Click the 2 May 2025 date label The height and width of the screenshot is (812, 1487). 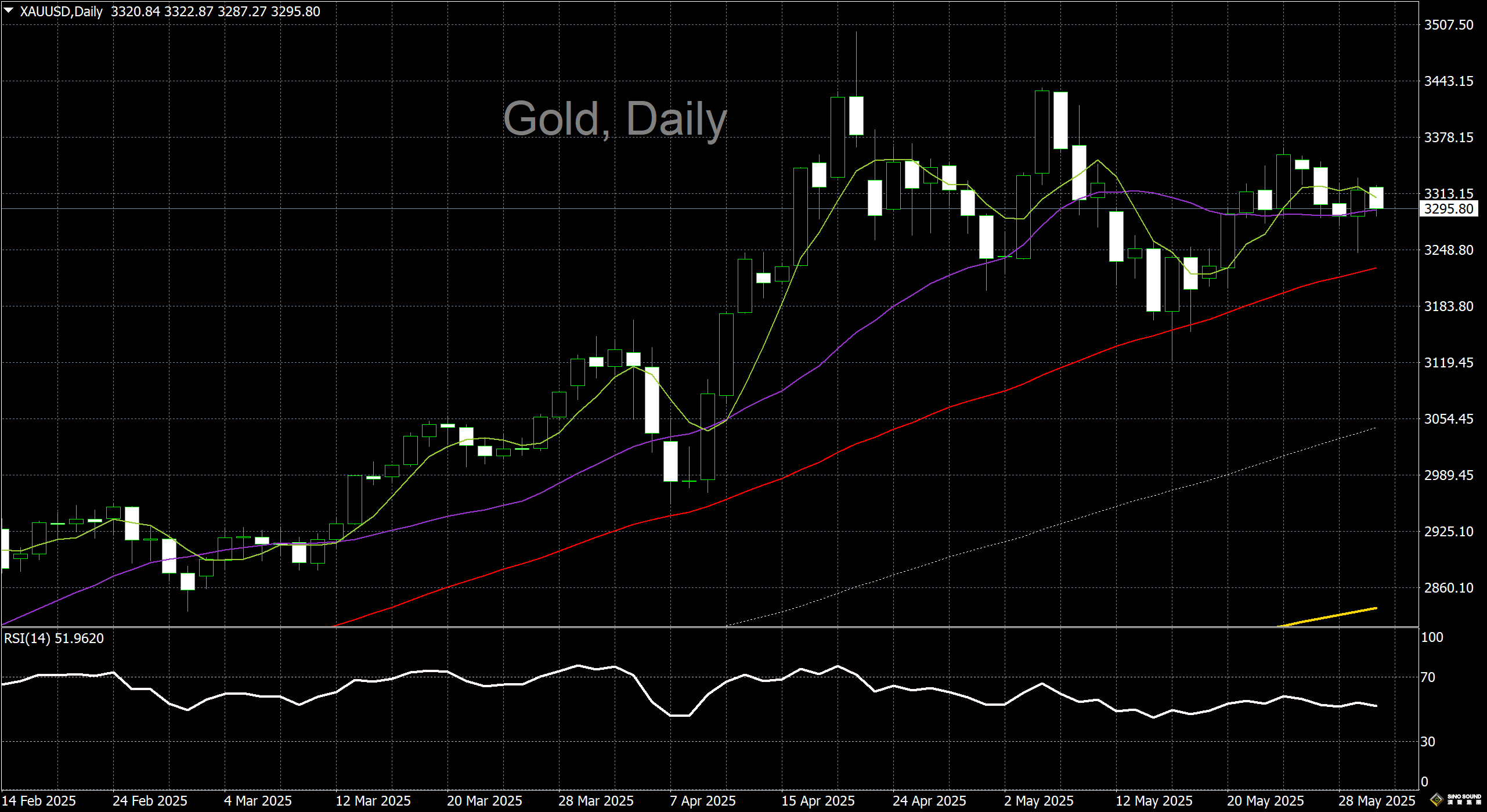point(1039,801)
